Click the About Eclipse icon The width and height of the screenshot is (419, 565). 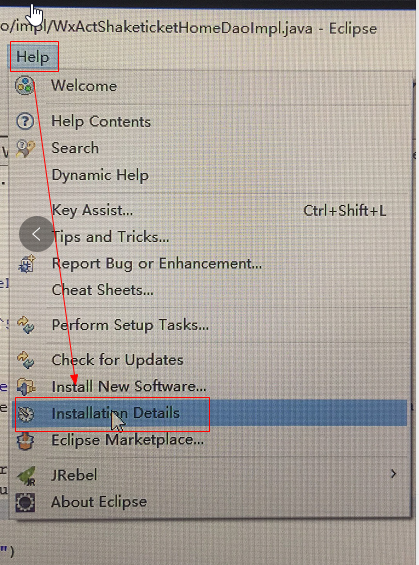[x=25, y=502]
